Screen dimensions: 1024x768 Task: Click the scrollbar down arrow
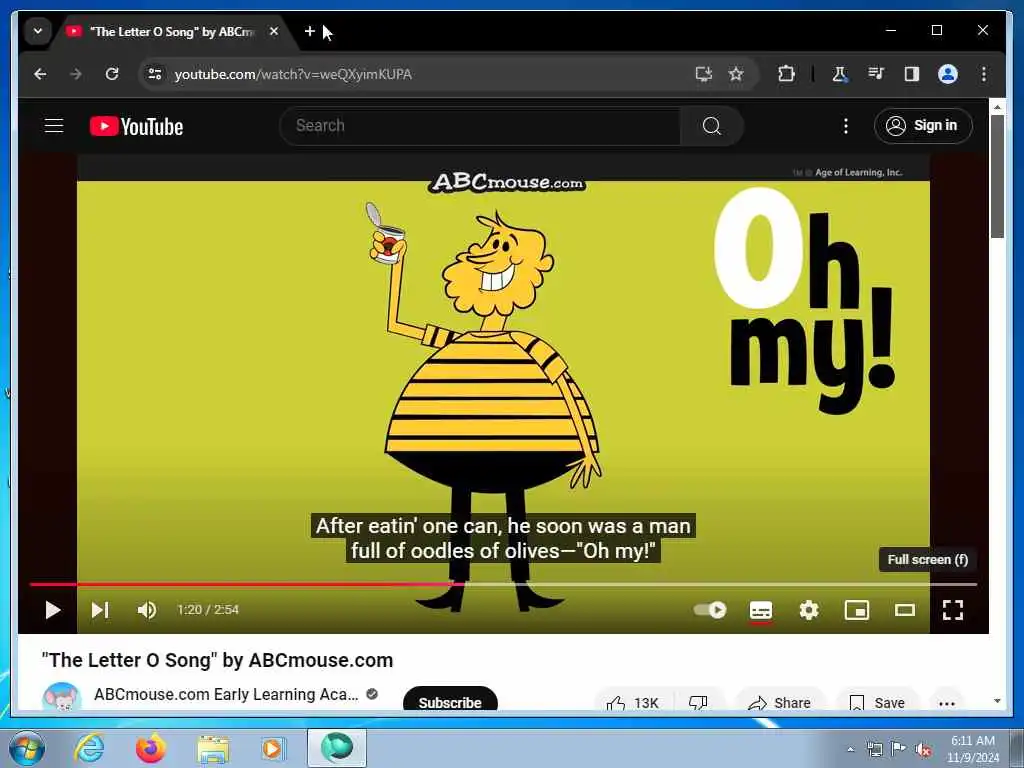tap(997, 701)
